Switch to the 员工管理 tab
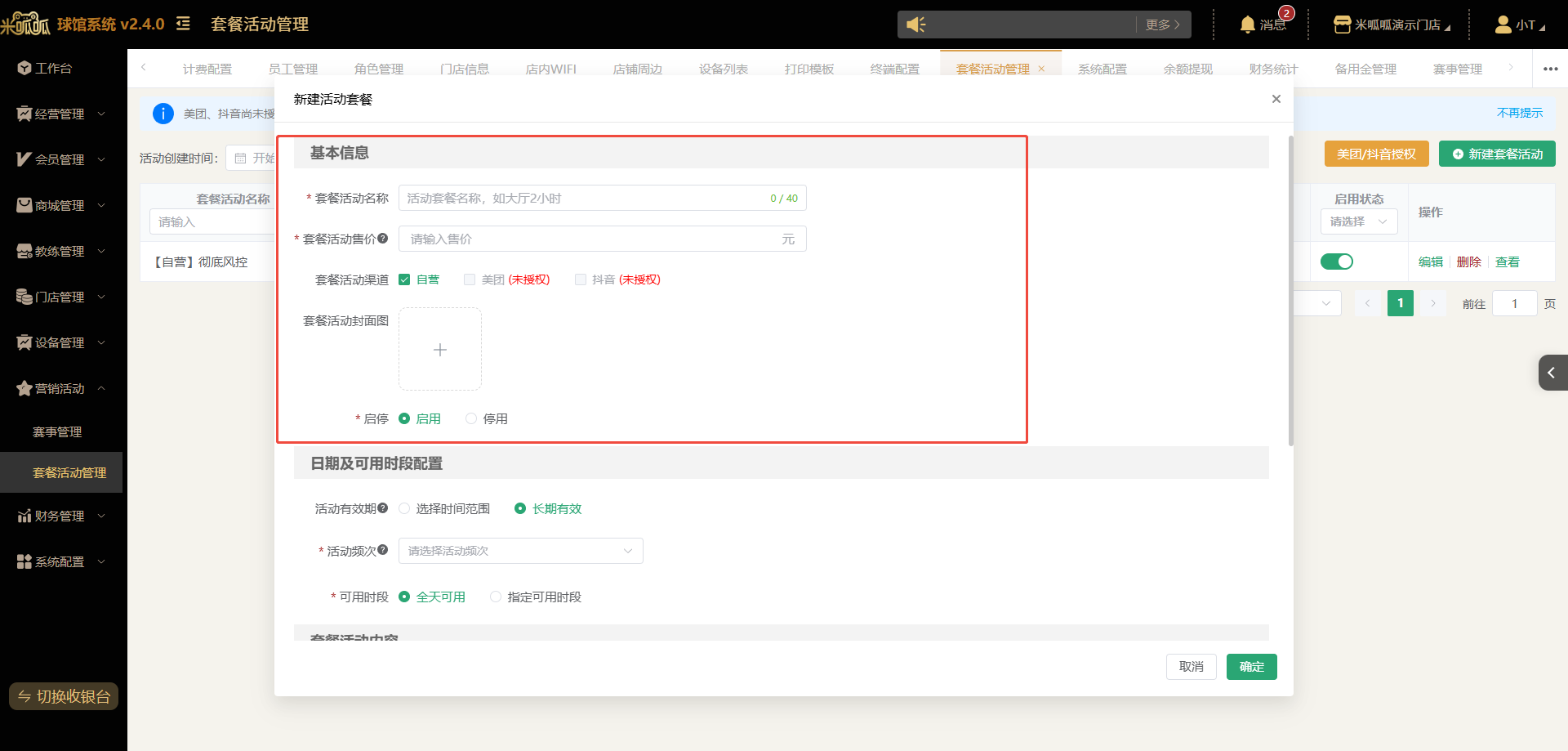 click(293, 69)
